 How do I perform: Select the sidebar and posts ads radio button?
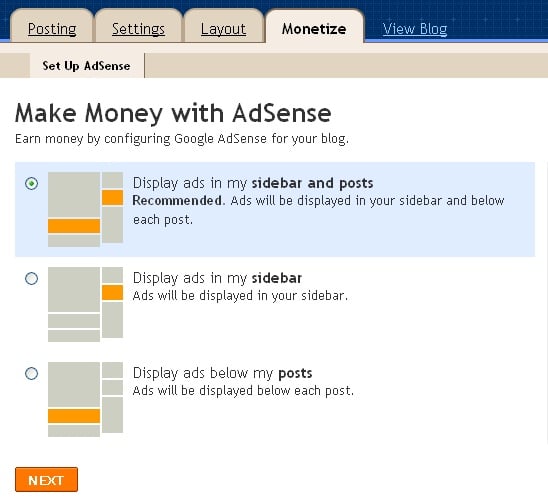tap(31, 183)
